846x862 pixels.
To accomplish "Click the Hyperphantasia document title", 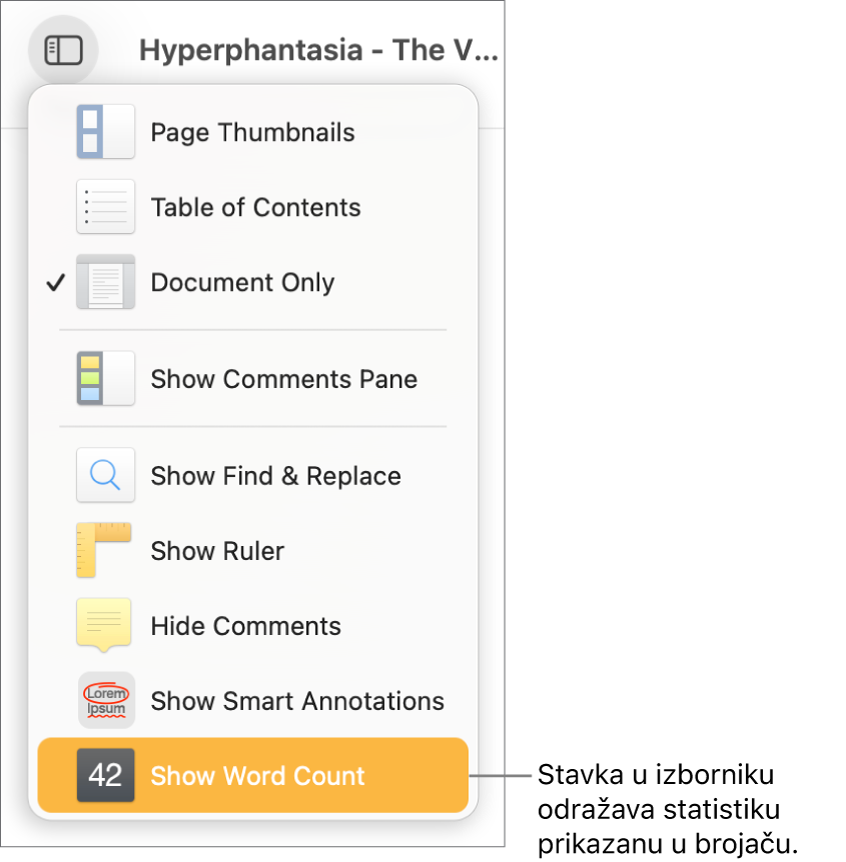I will [x=318, y=50].
